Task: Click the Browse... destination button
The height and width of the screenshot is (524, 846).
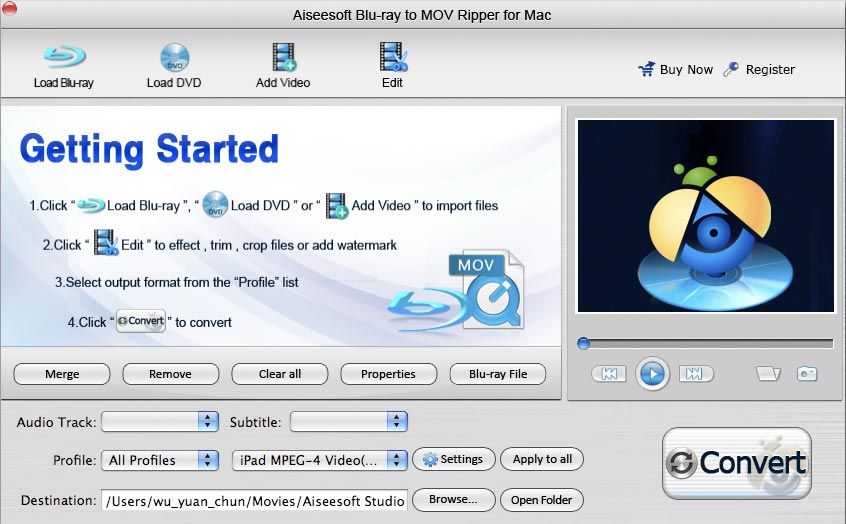Action: tap(453, 500)
